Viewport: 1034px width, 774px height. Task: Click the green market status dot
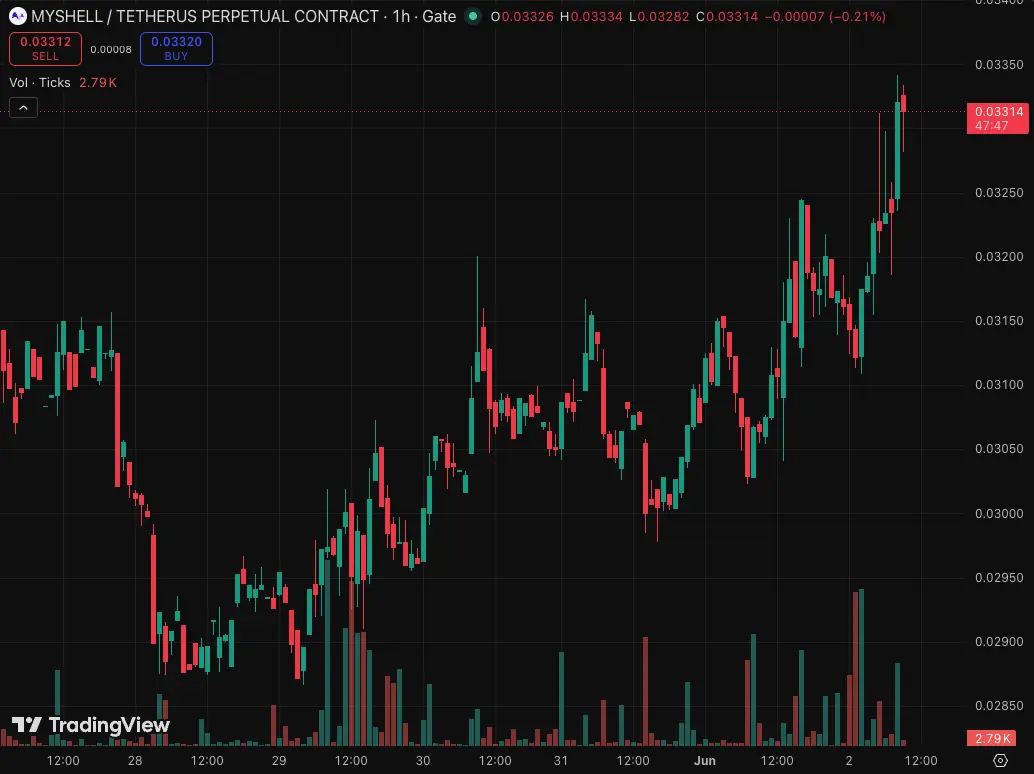point(473,16)
